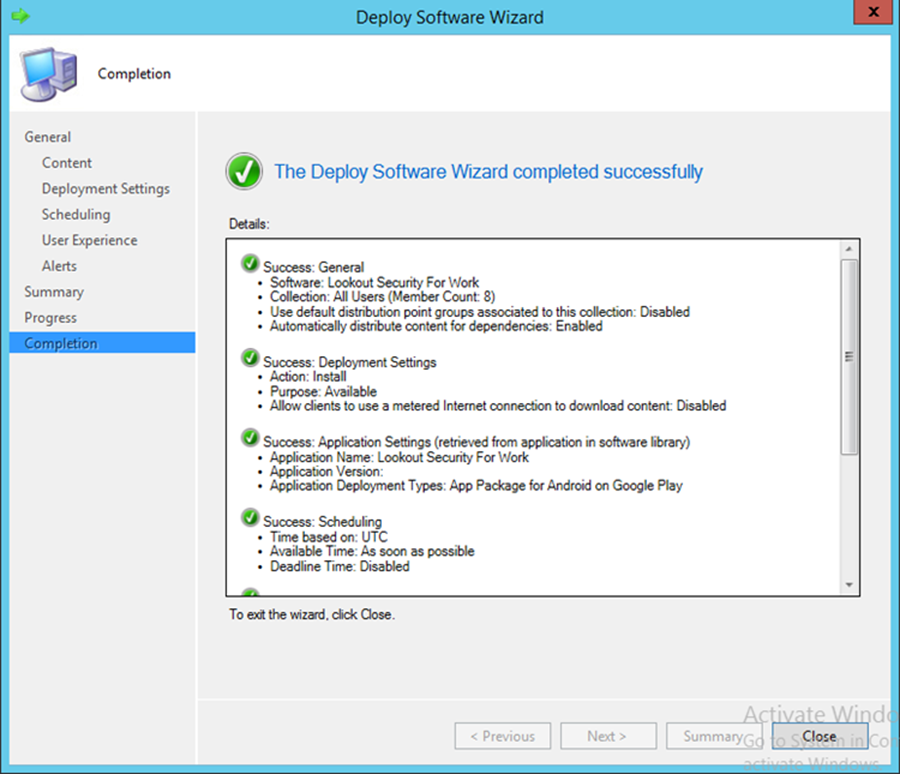This screenshot has height=774, width=900.
Task: Click the computer wizard icon in header
Action: 48,74
